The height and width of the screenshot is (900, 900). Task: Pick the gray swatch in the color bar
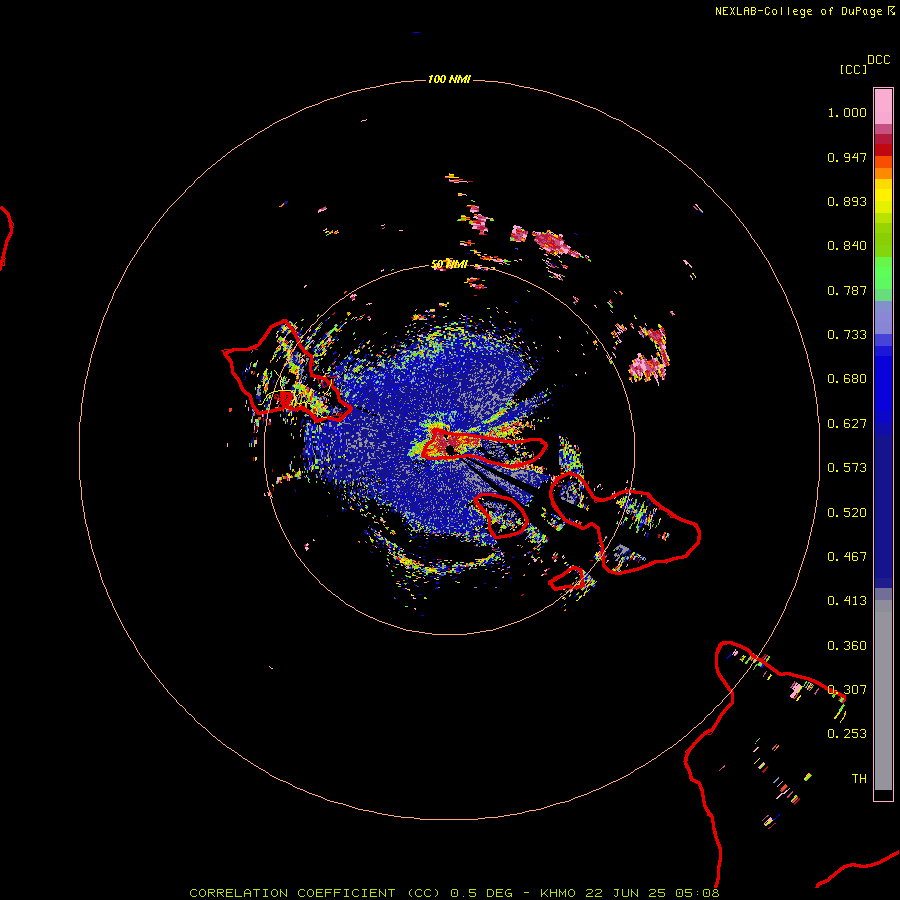[x=883, y=695]
